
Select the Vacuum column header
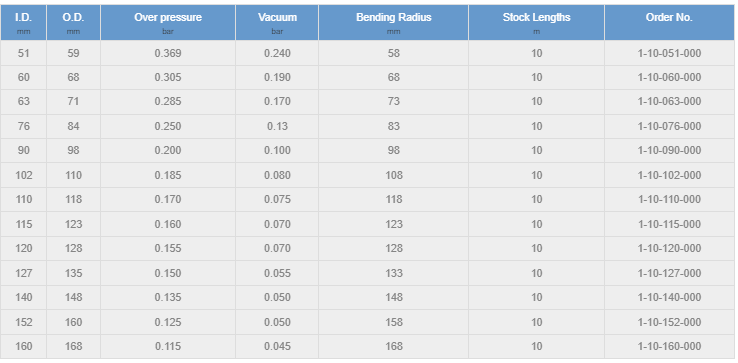click(x=277, y=23)
